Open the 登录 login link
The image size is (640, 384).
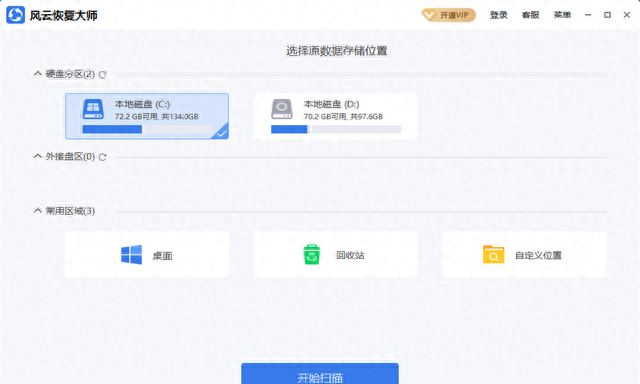pyautogui.click(x=498, y=15)
